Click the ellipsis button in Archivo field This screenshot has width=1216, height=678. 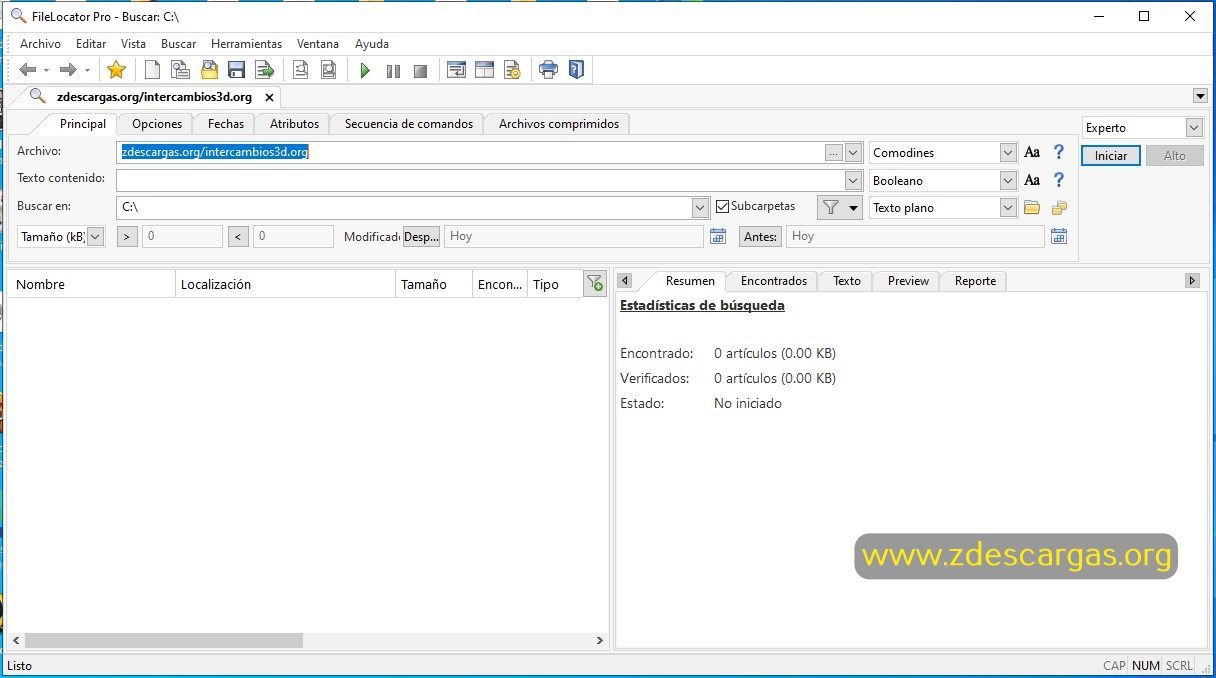pos(833,153)
